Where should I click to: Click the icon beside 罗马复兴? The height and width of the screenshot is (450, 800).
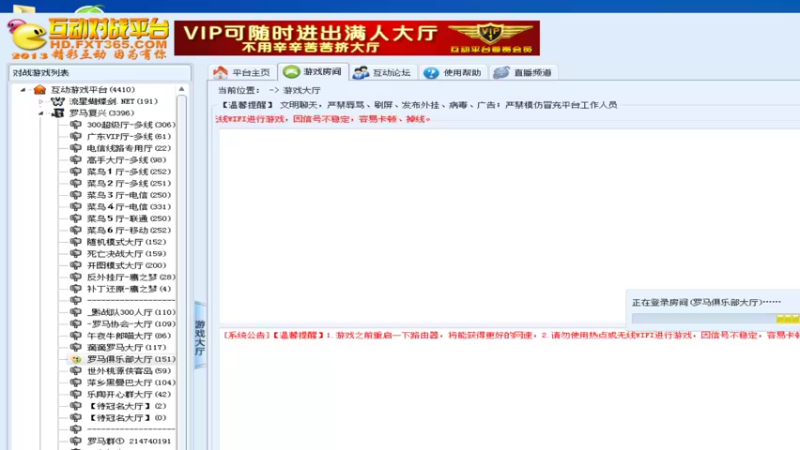(x=59, y=113)
